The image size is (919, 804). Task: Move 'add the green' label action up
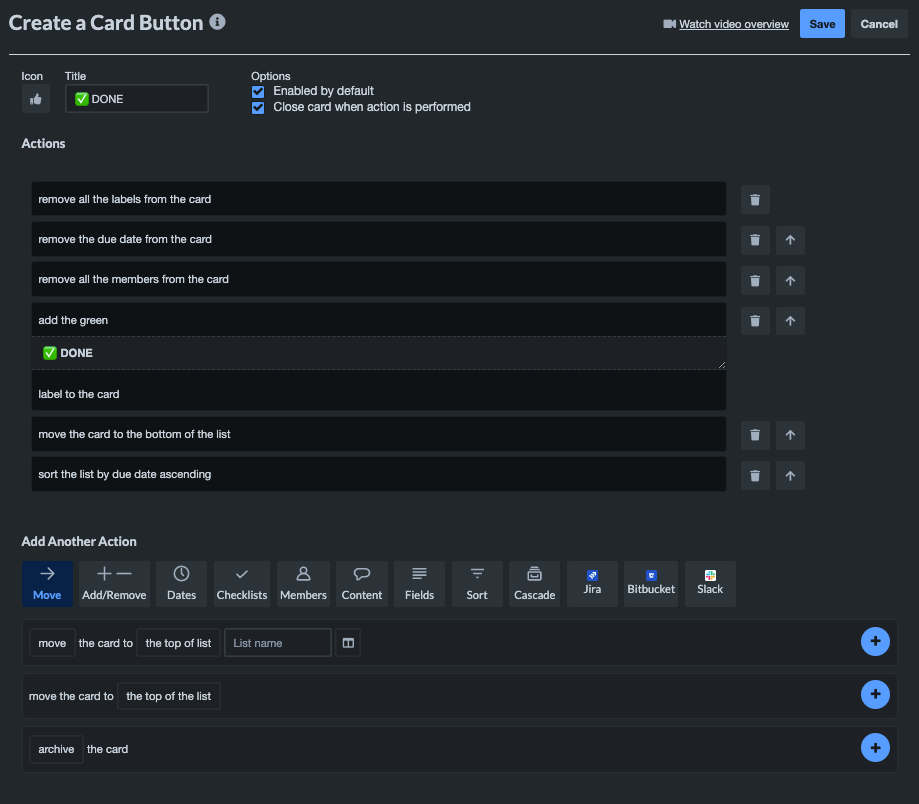[790, 321]
